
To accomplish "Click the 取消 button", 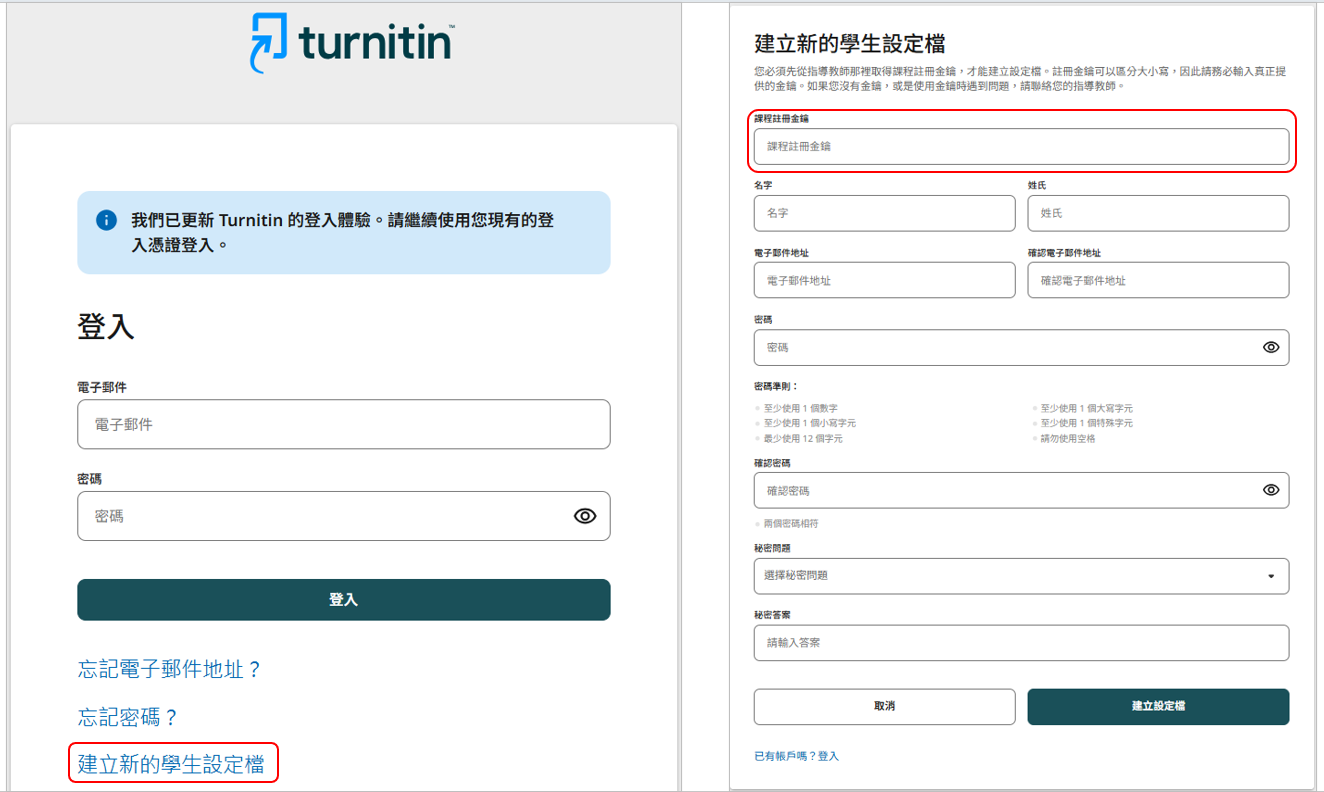I will click(884, 706).
